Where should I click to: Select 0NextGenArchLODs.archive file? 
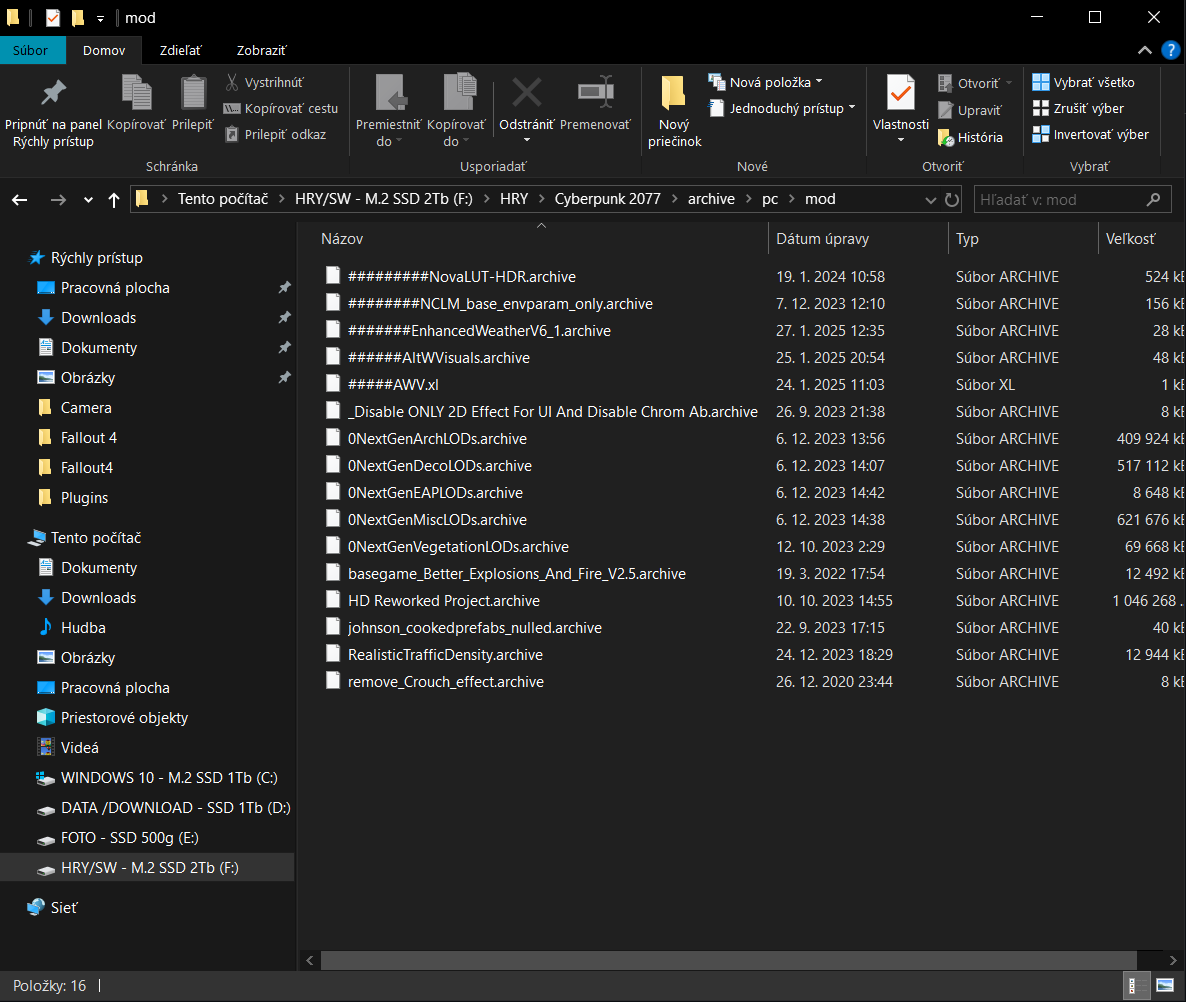tap(437, 439)
